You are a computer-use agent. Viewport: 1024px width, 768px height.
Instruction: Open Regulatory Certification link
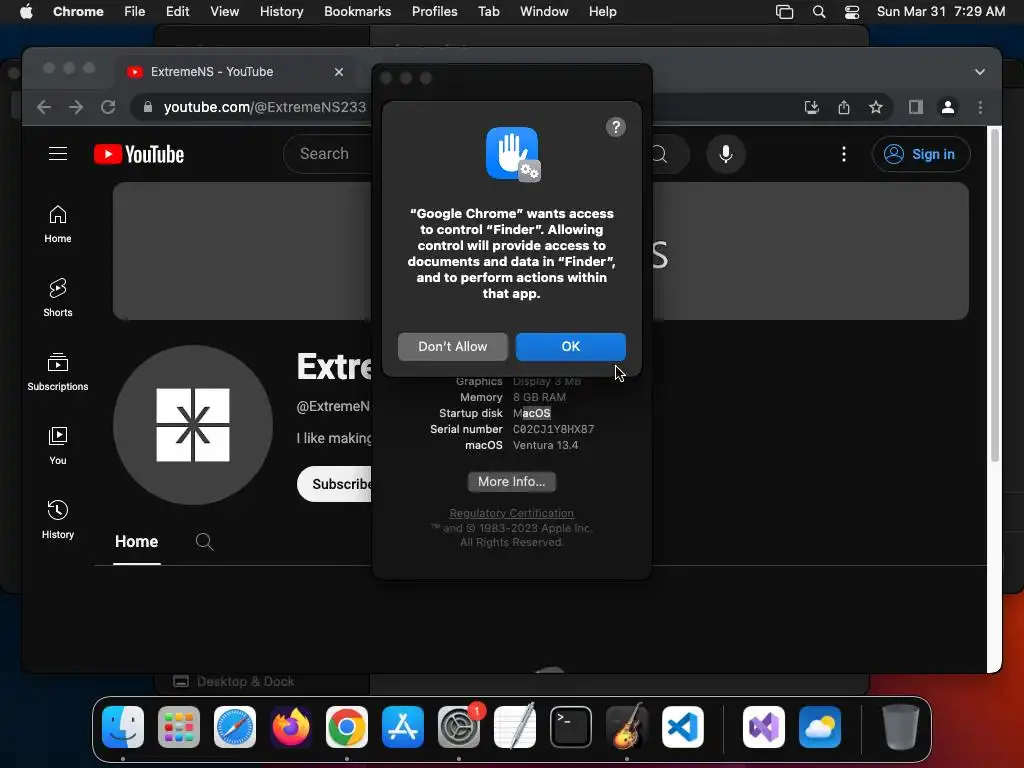(511, 513)
